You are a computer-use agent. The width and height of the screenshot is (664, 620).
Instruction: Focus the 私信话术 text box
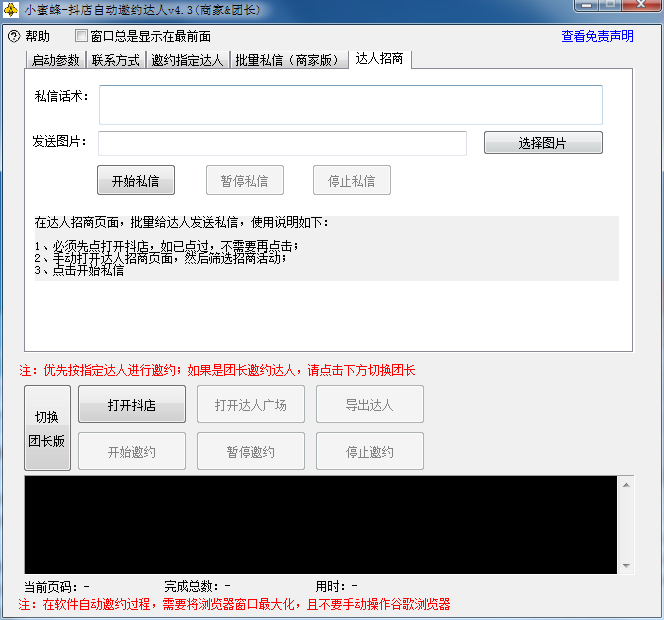click(351, 105)
